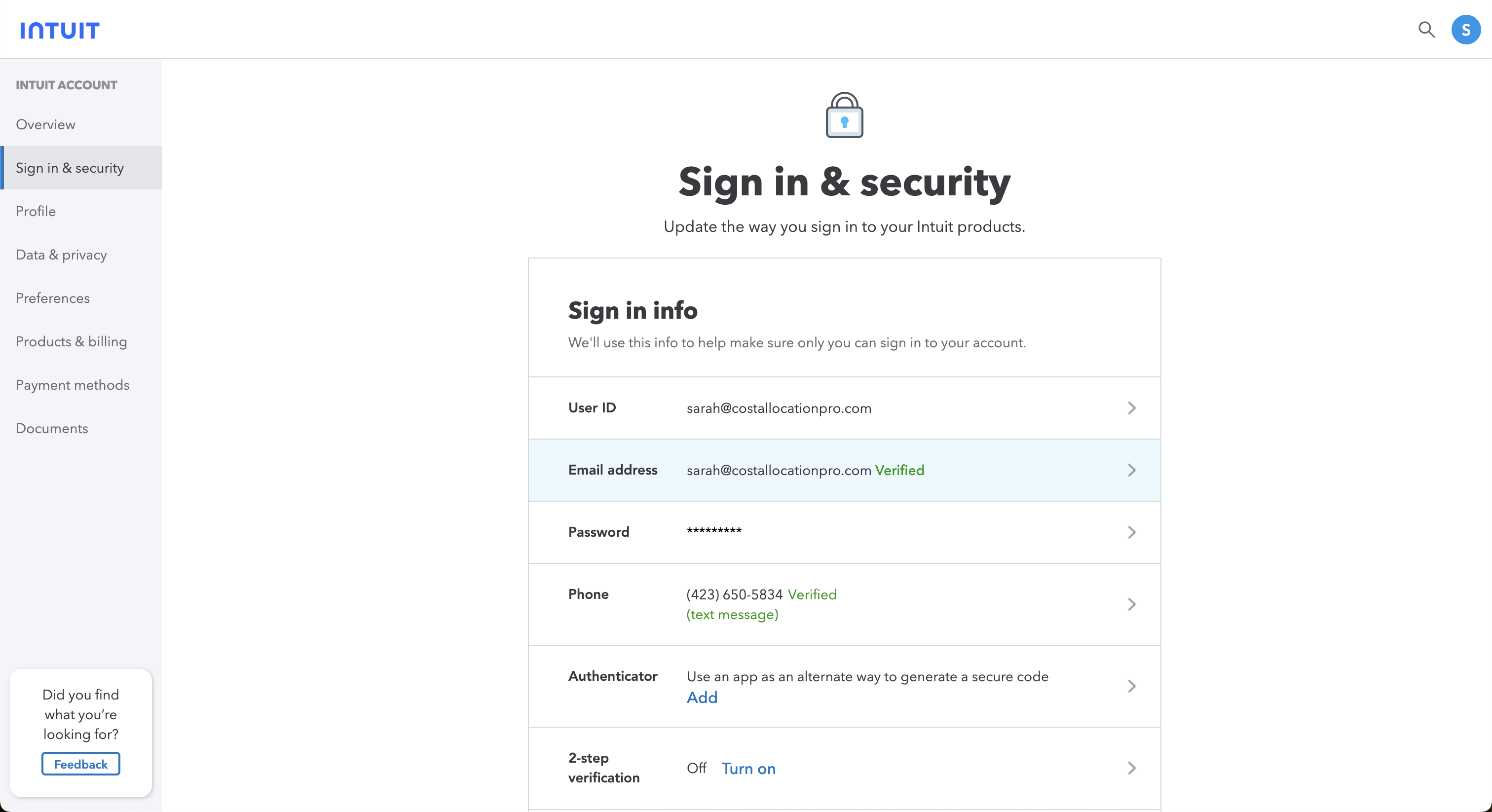Screen dimensions: 1492x812
Task: Select Documents in the sidebar
Action: 51,428
